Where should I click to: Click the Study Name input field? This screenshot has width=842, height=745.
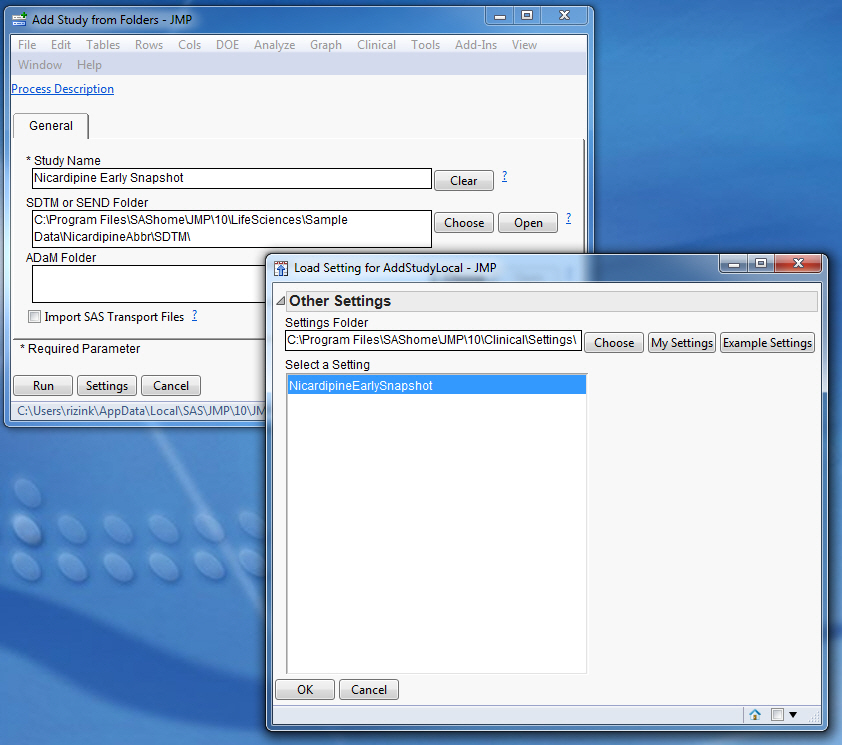(x=232, y=178)
